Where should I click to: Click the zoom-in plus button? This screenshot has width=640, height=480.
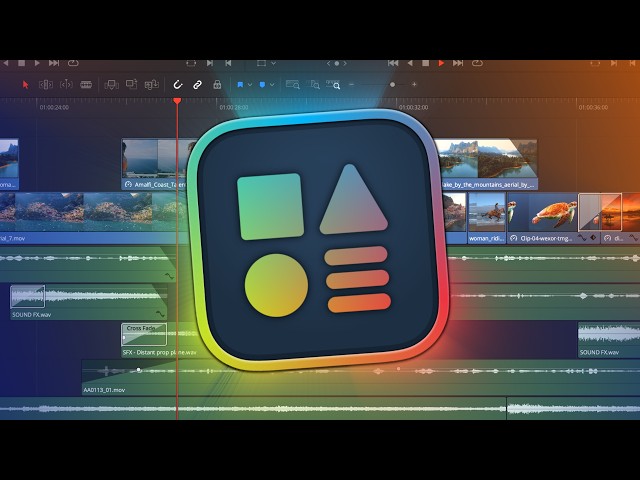pos(414,84)
